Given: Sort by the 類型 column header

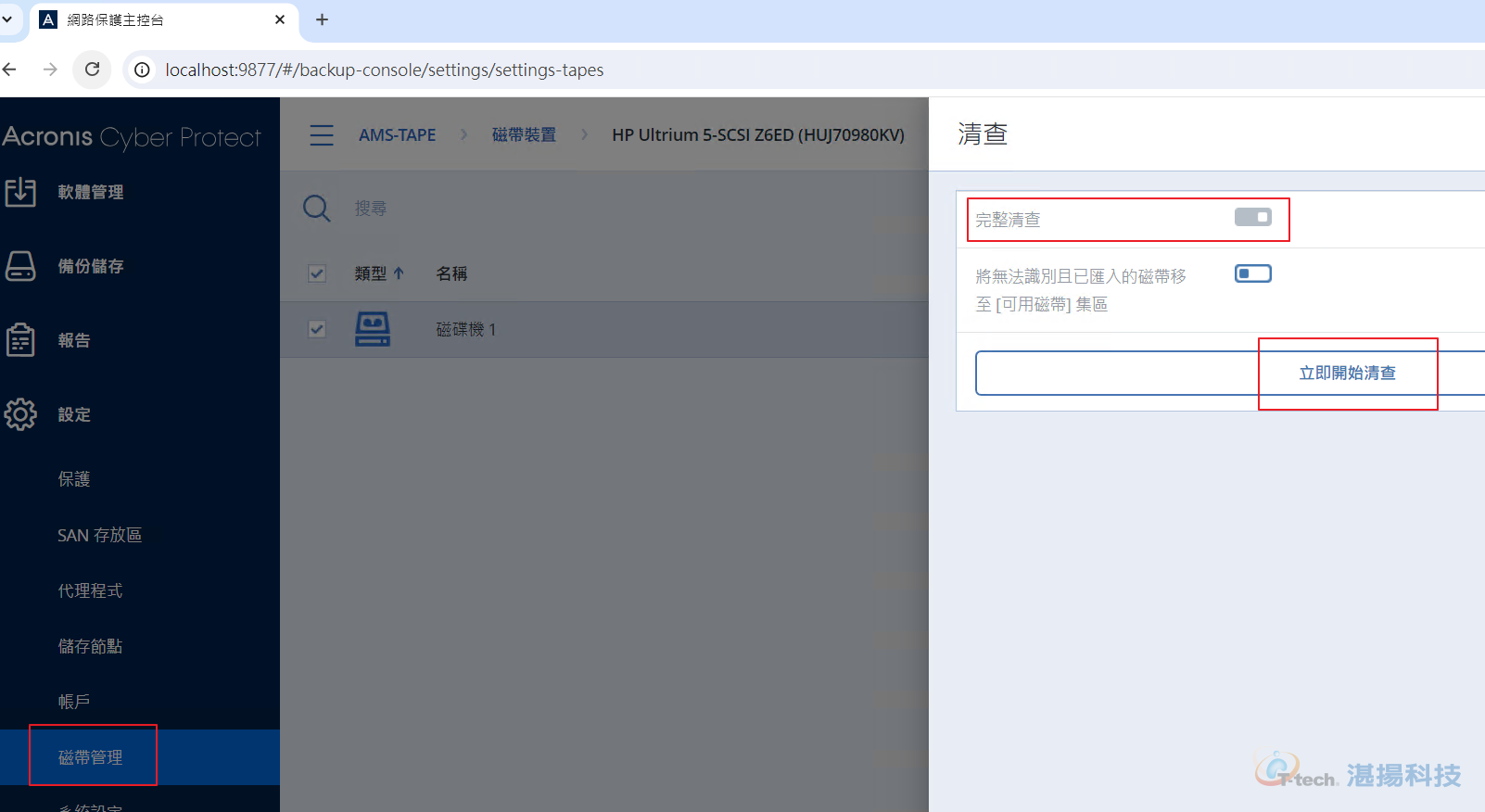Looking at the screenshot, I should point(379,273).
